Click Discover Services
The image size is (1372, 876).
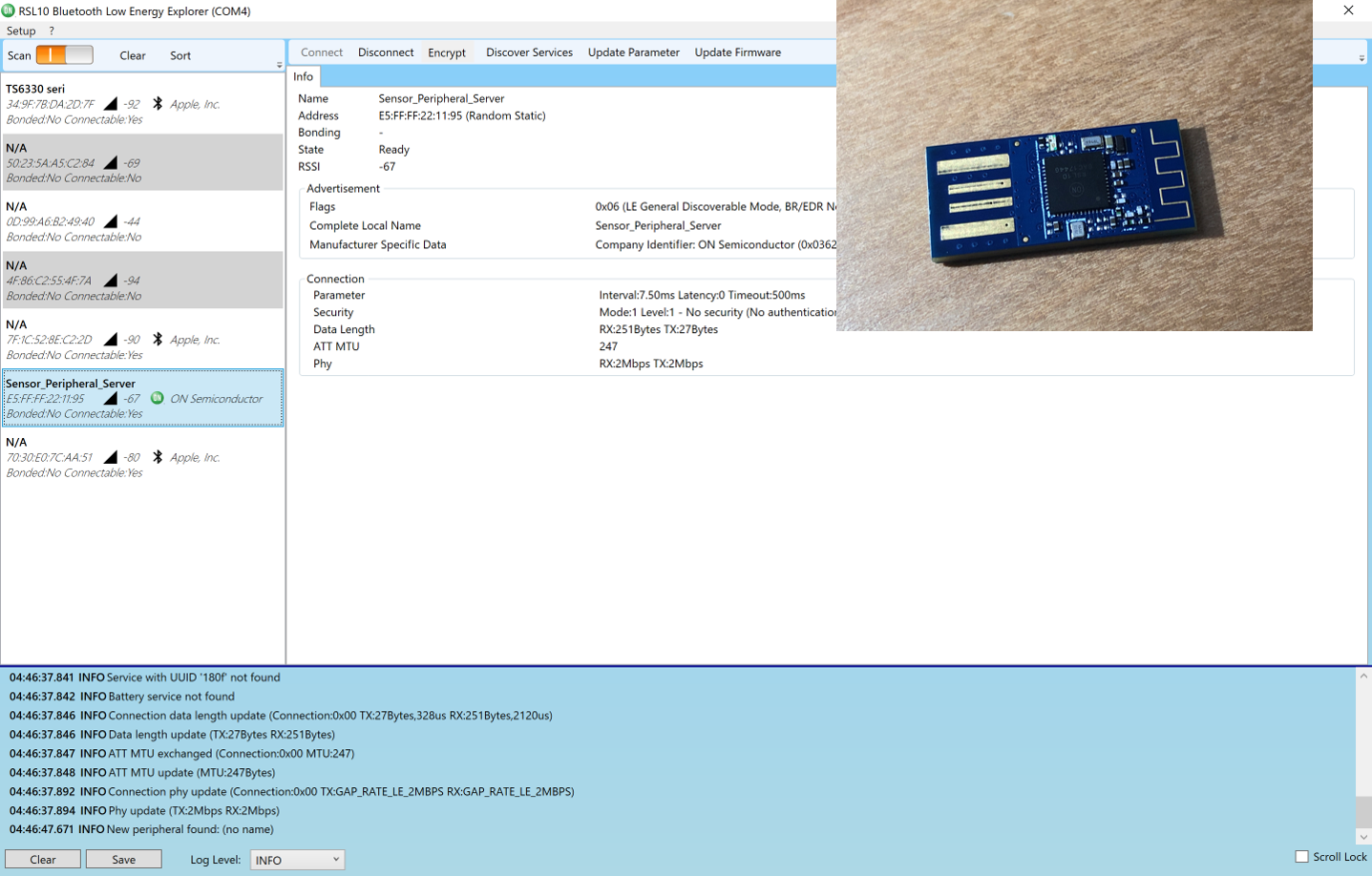[529, 52]
